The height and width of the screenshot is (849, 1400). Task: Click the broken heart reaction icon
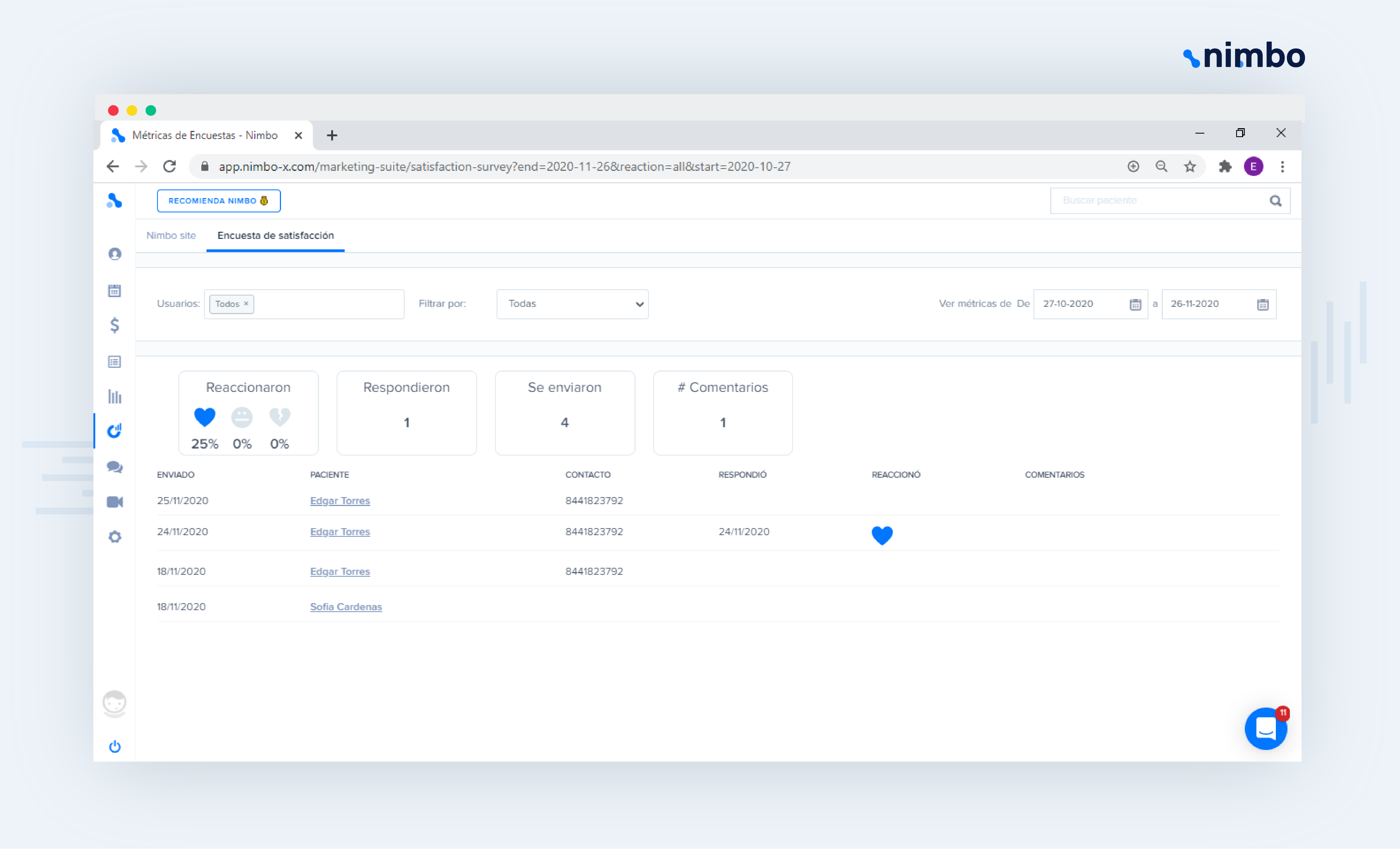point(280,417)
